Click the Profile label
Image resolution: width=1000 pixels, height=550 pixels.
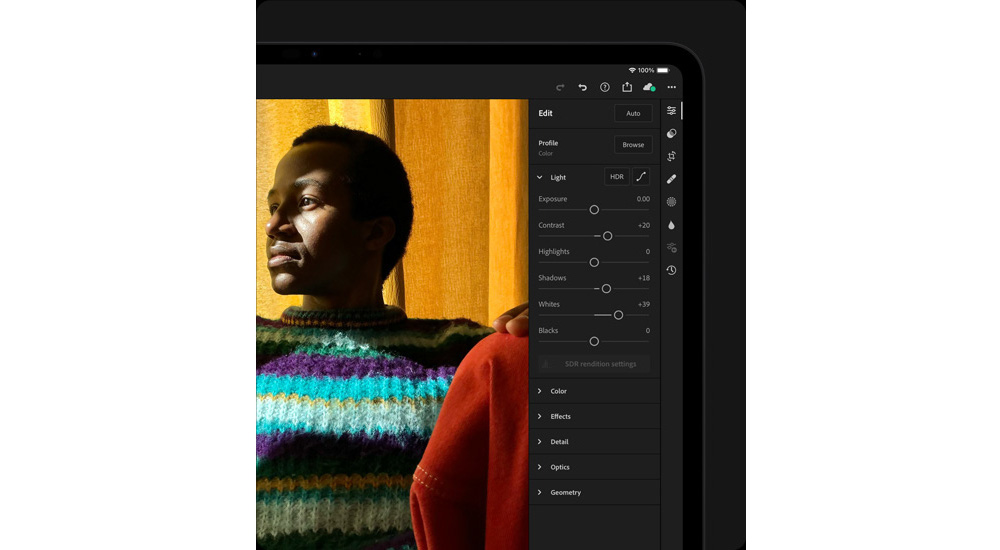click(x=548, y=143)
